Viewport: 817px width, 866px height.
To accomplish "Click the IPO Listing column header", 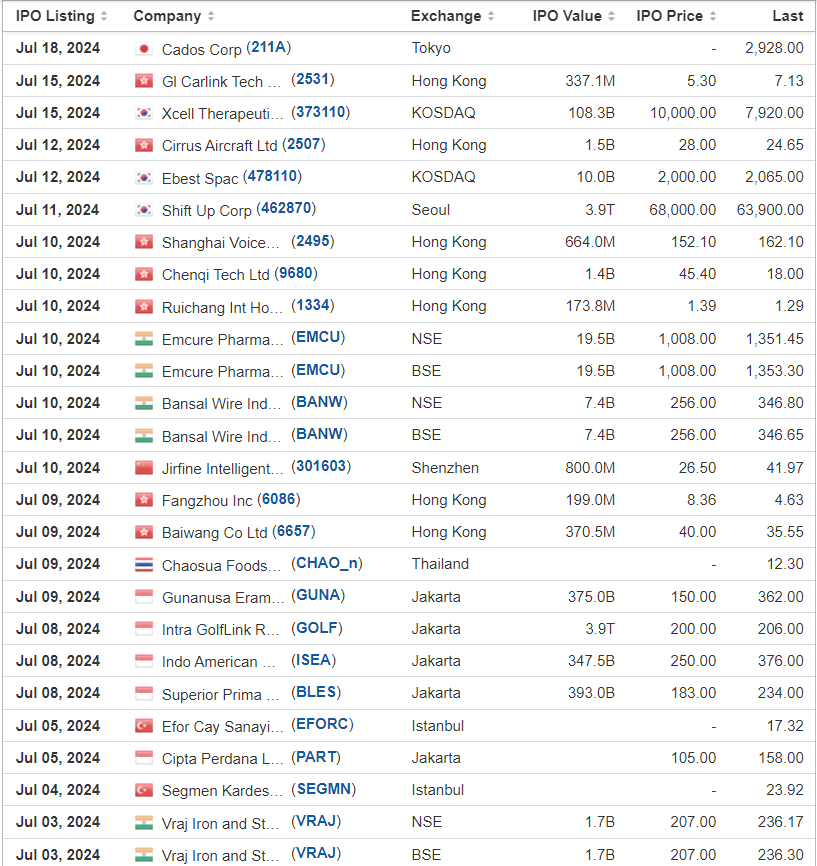I will click(55, 16).
